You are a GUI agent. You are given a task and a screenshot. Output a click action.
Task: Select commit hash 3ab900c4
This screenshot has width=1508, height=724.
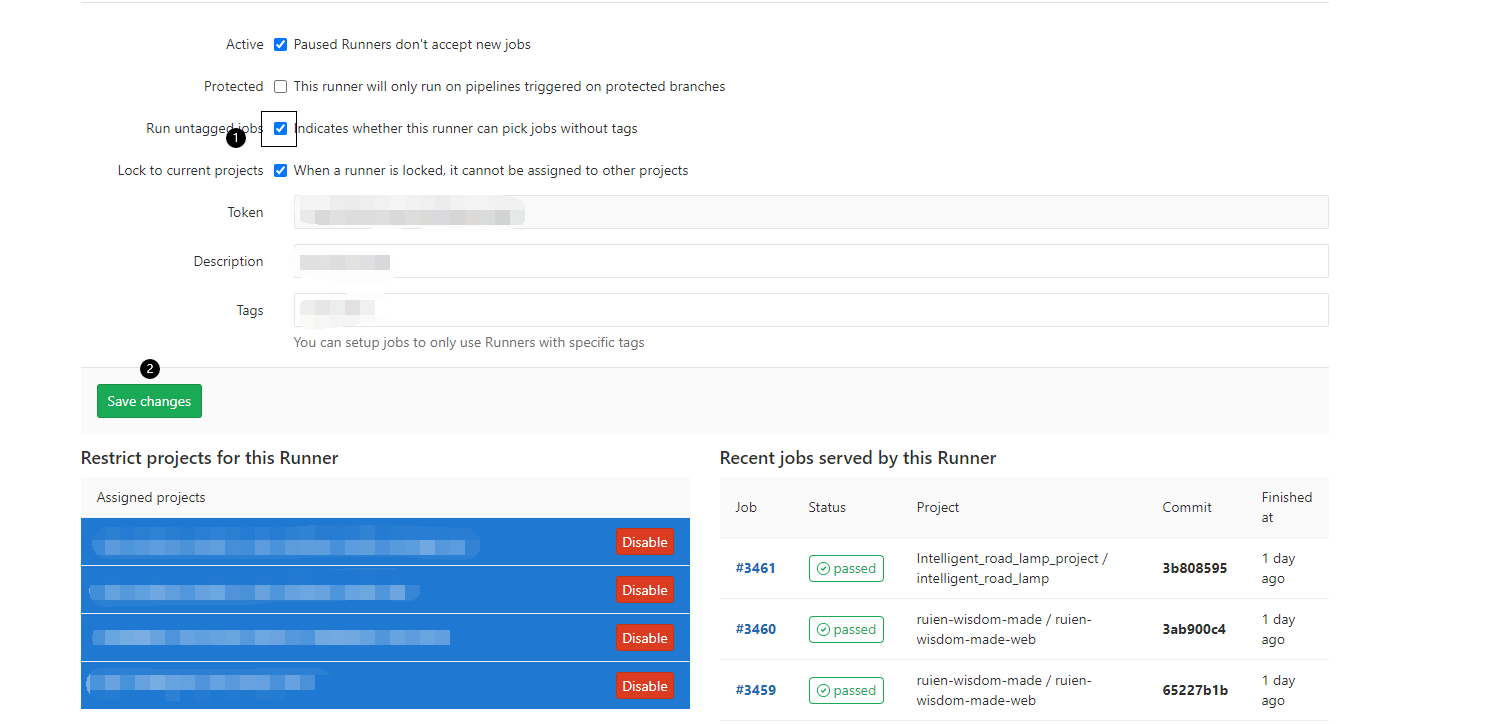coord(1193,629)
